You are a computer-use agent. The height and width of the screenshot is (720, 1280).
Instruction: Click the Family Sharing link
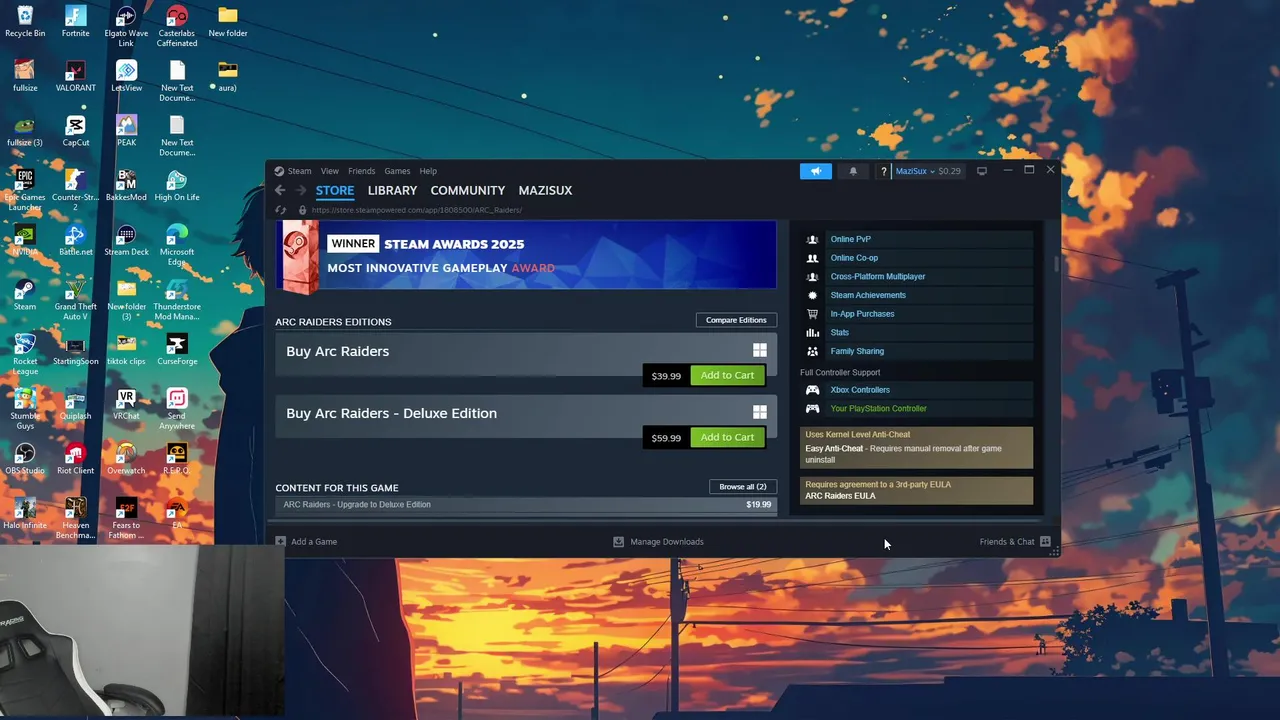coord(857,351)
